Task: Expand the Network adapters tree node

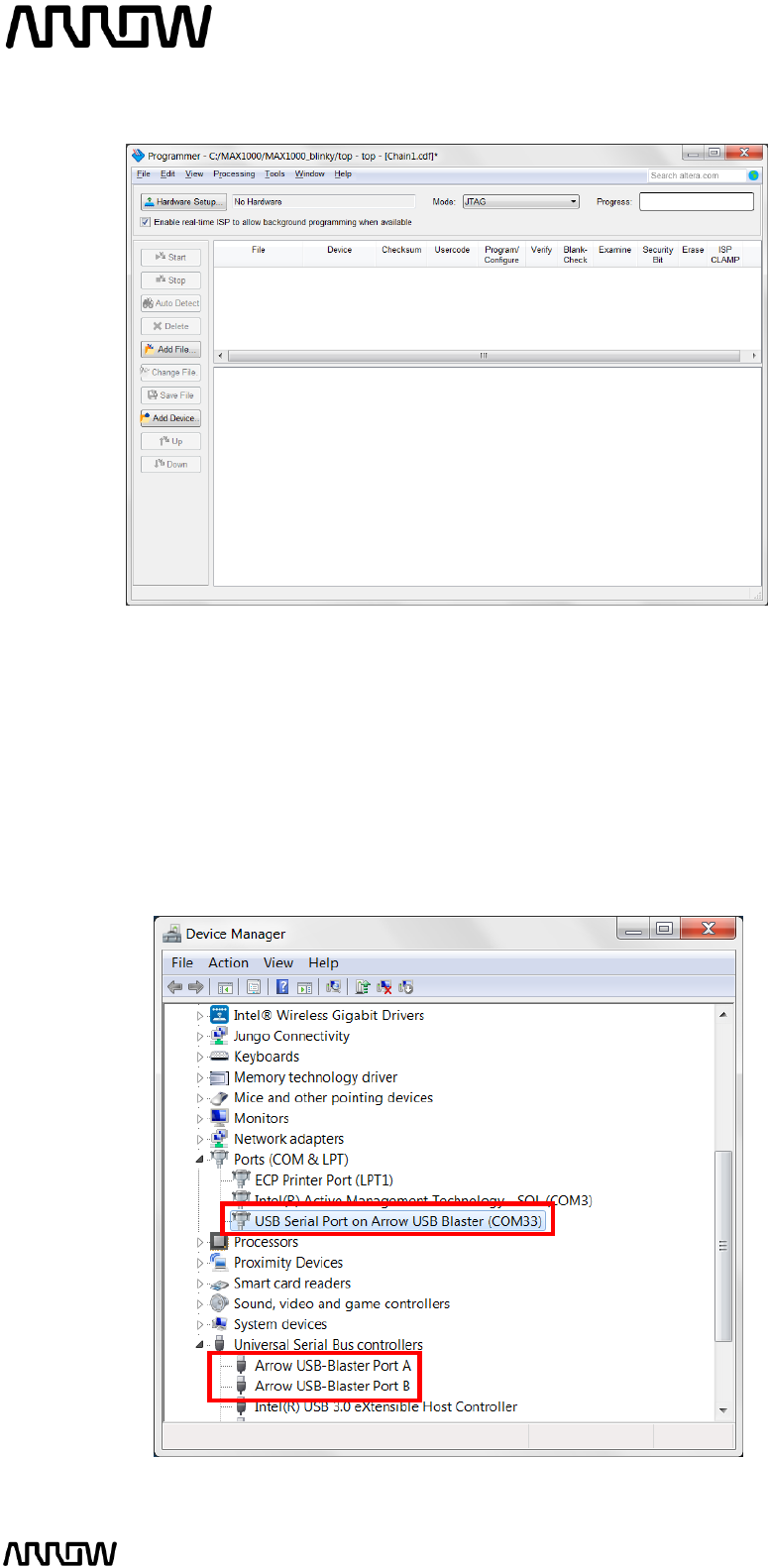Action: coord(200,1139)
